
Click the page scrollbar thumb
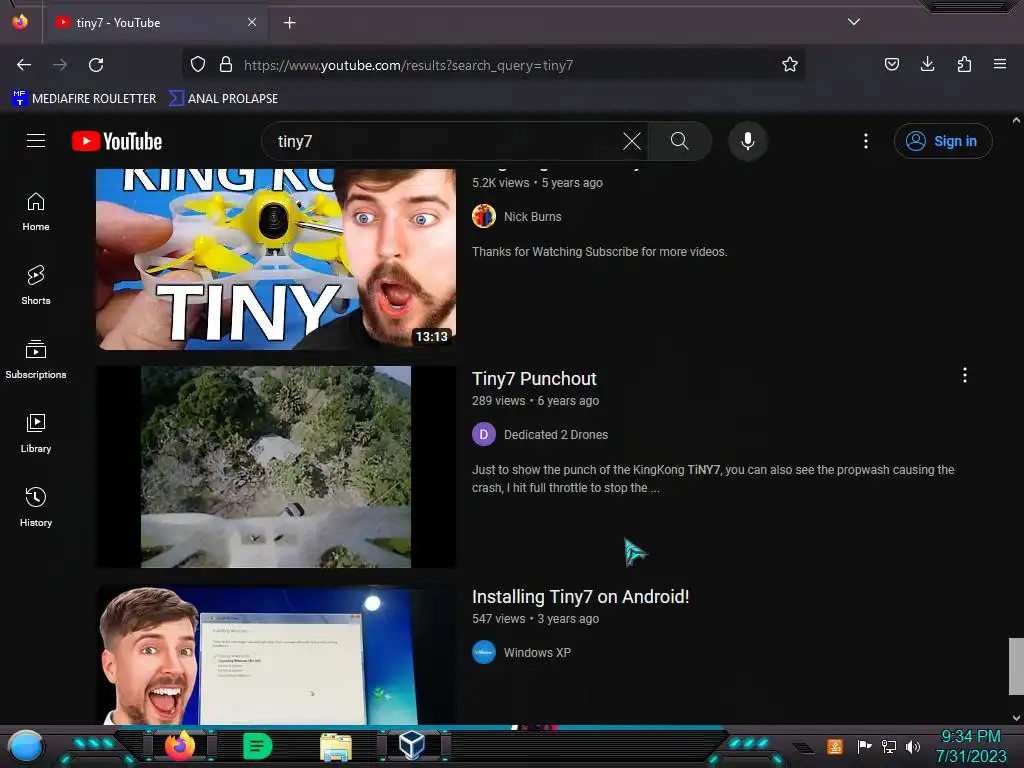tap(1016, 666)
